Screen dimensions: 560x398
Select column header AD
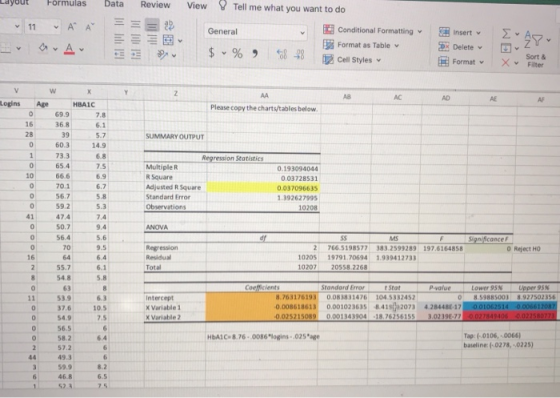[x=446, y=98]
